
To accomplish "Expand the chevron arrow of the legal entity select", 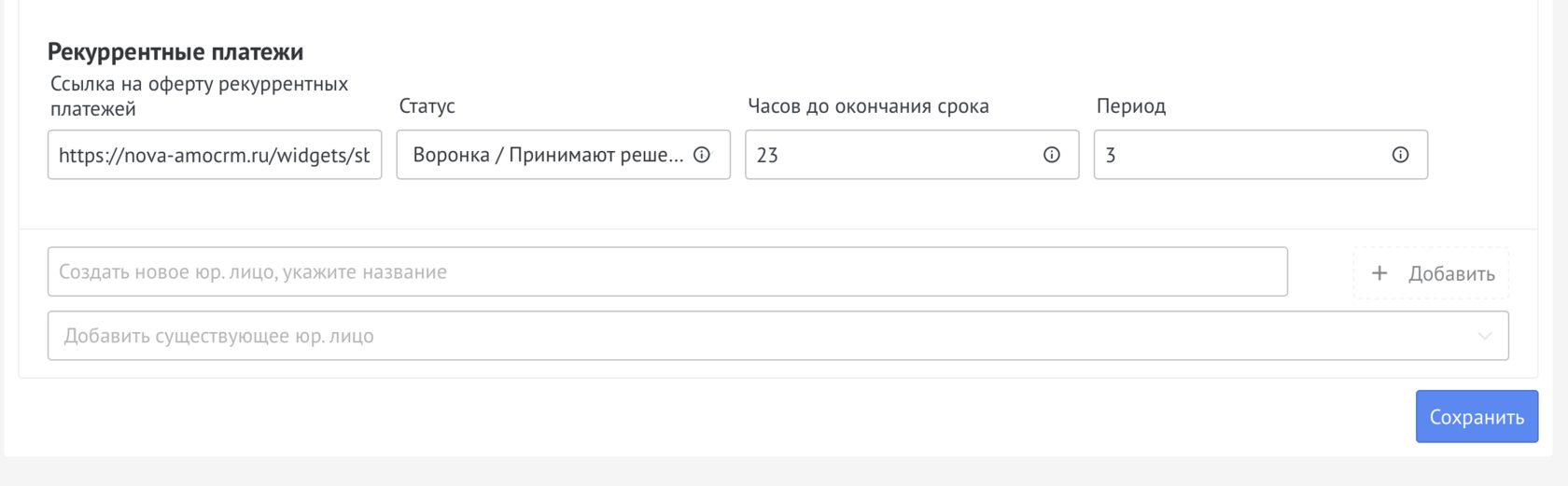I will click(1484, 336).
